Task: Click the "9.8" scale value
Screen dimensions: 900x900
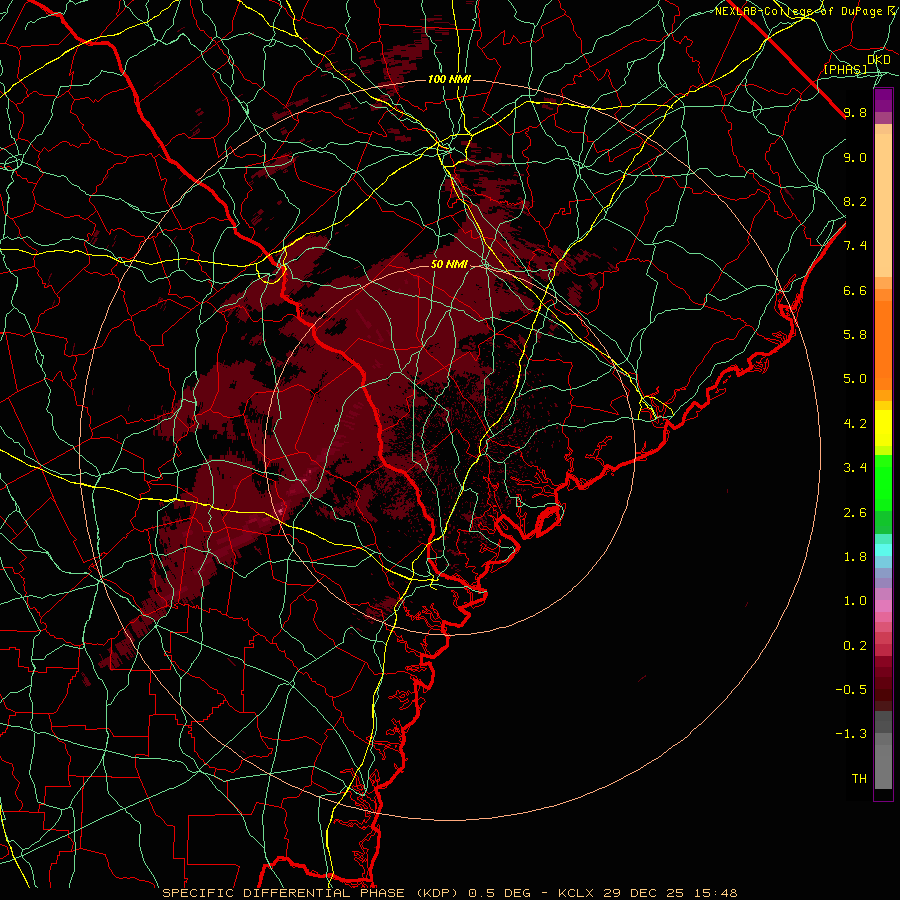Action: 855,113
